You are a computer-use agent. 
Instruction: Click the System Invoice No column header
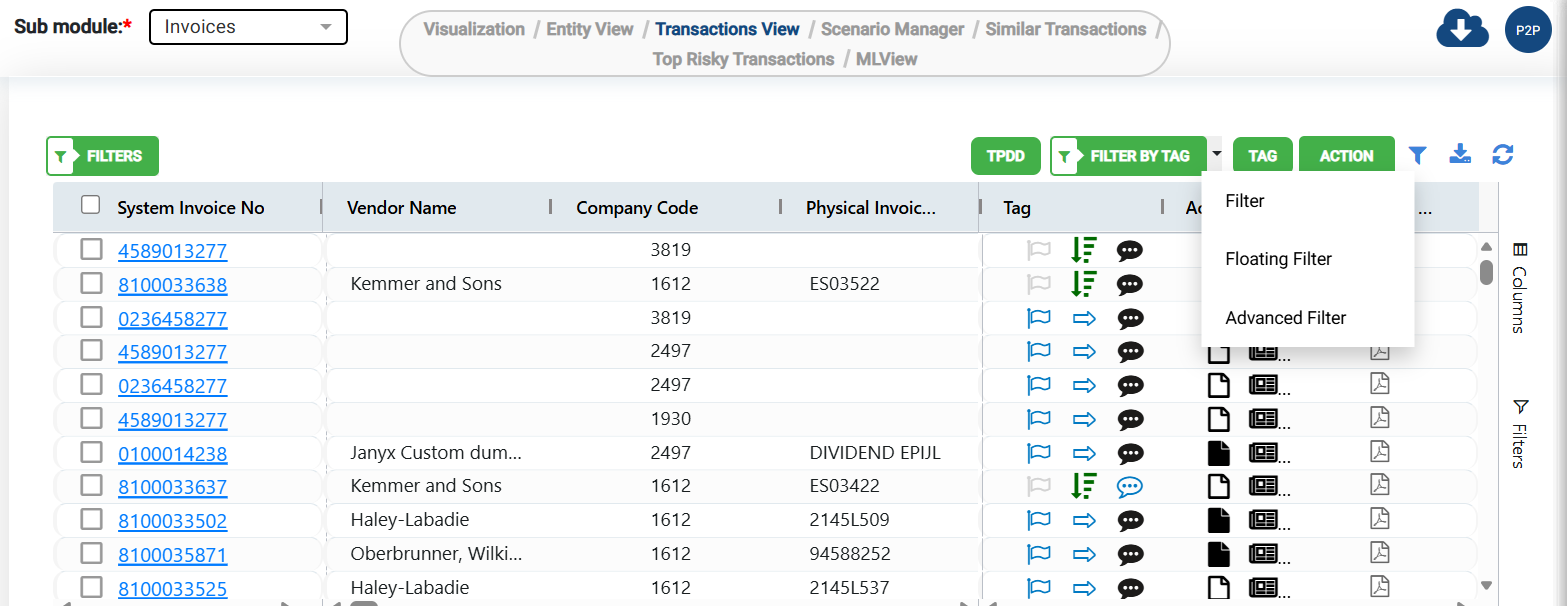pos(191,208)
